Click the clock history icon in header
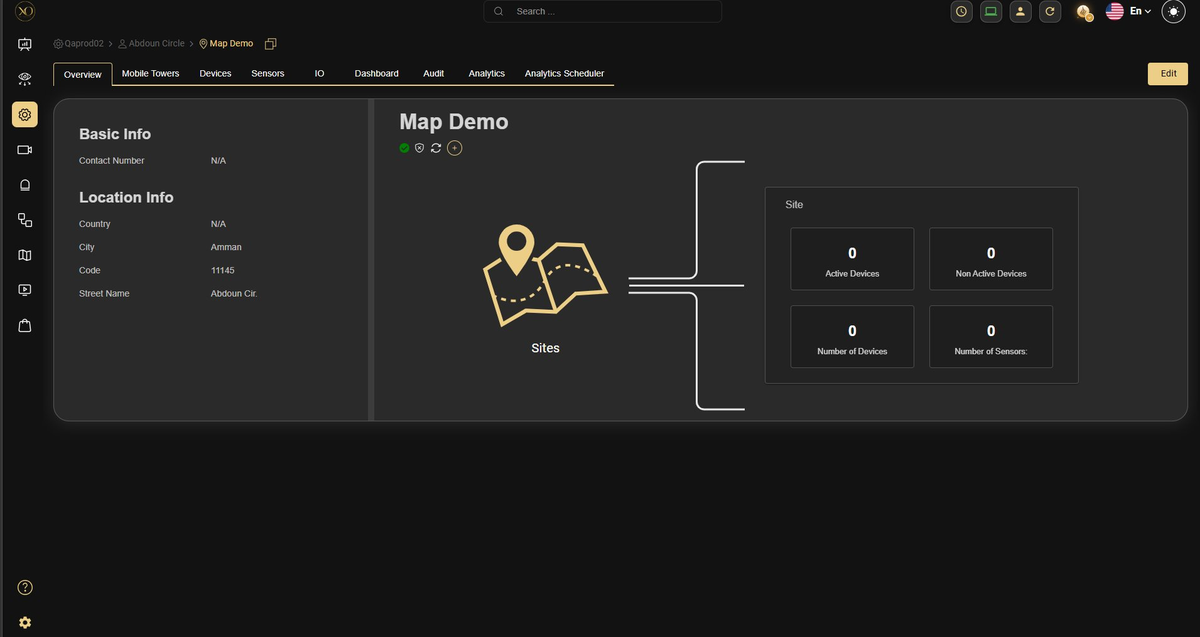Viewport: 1200px width, 637px height. 961,12
